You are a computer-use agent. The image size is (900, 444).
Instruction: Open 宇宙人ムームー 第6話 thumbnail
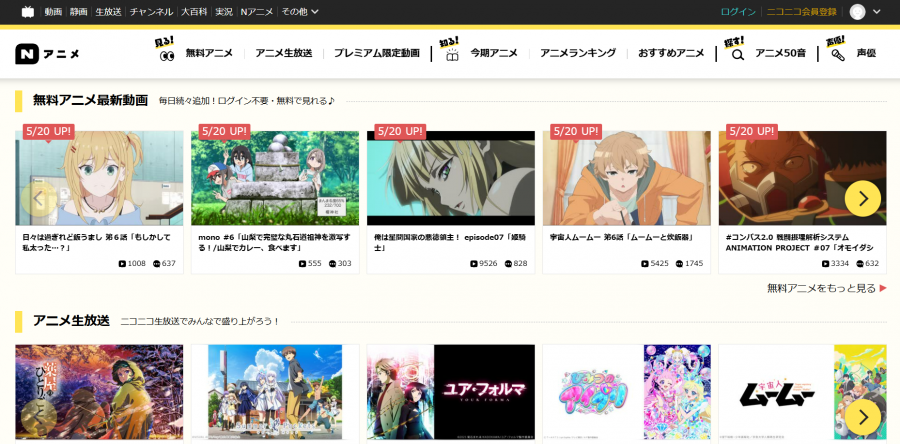[627, 178]
